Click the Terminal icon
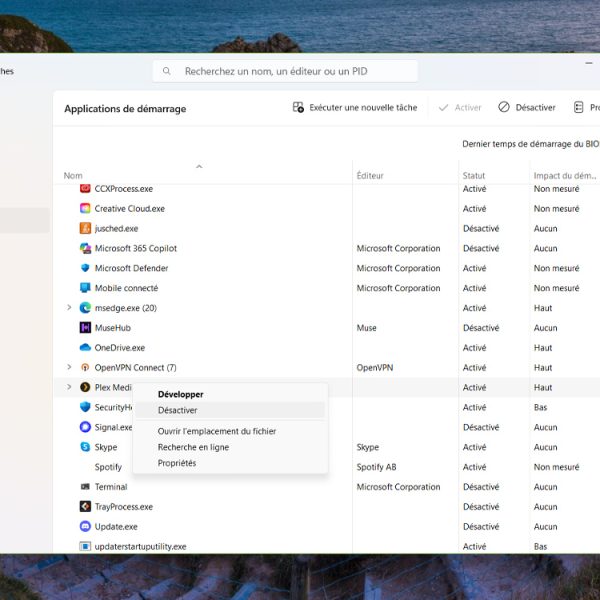 click(x=85, y=487)
